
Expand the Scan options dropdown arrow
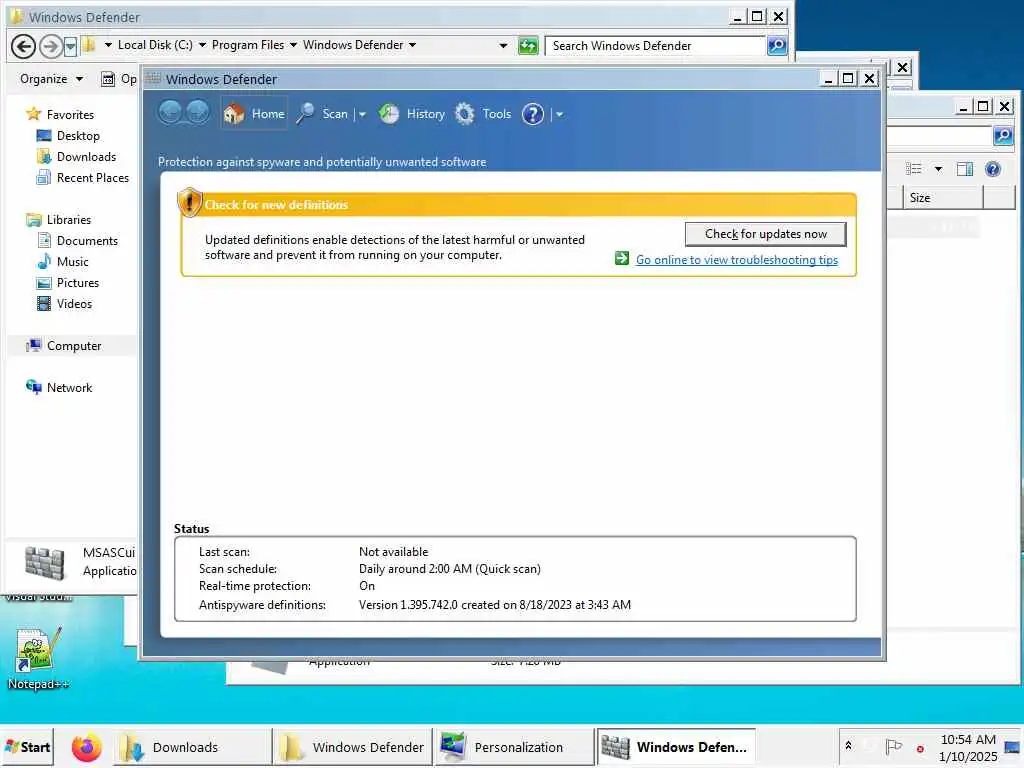(x=362, y=114)
